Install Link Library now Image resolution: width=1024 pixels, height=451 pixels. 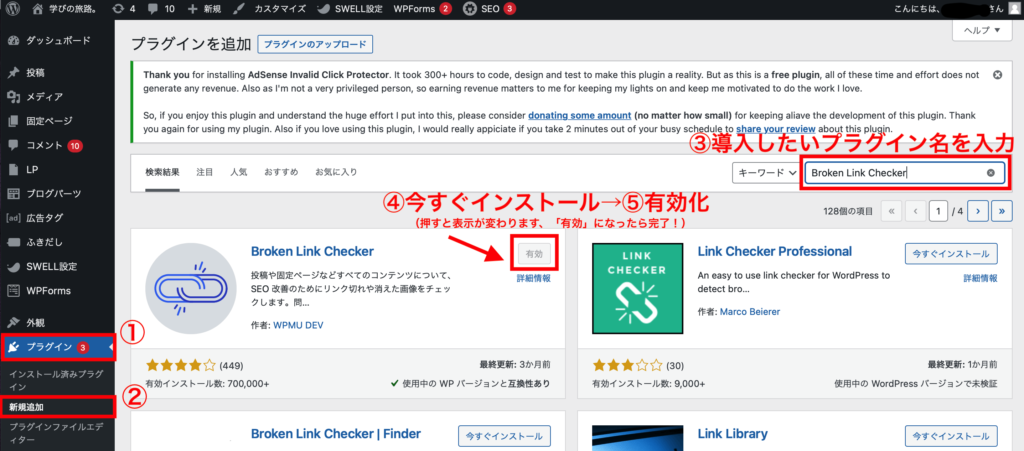click(x=952, y=435)
